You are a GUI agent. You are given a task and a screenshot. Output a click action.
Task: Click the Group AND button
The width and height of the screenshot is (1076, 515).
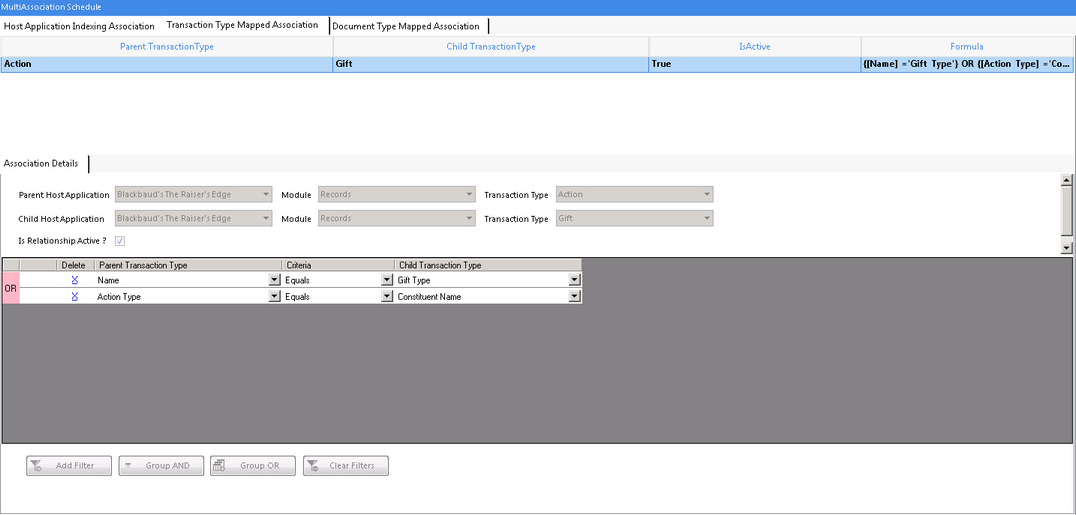click(x=161, y=466)
